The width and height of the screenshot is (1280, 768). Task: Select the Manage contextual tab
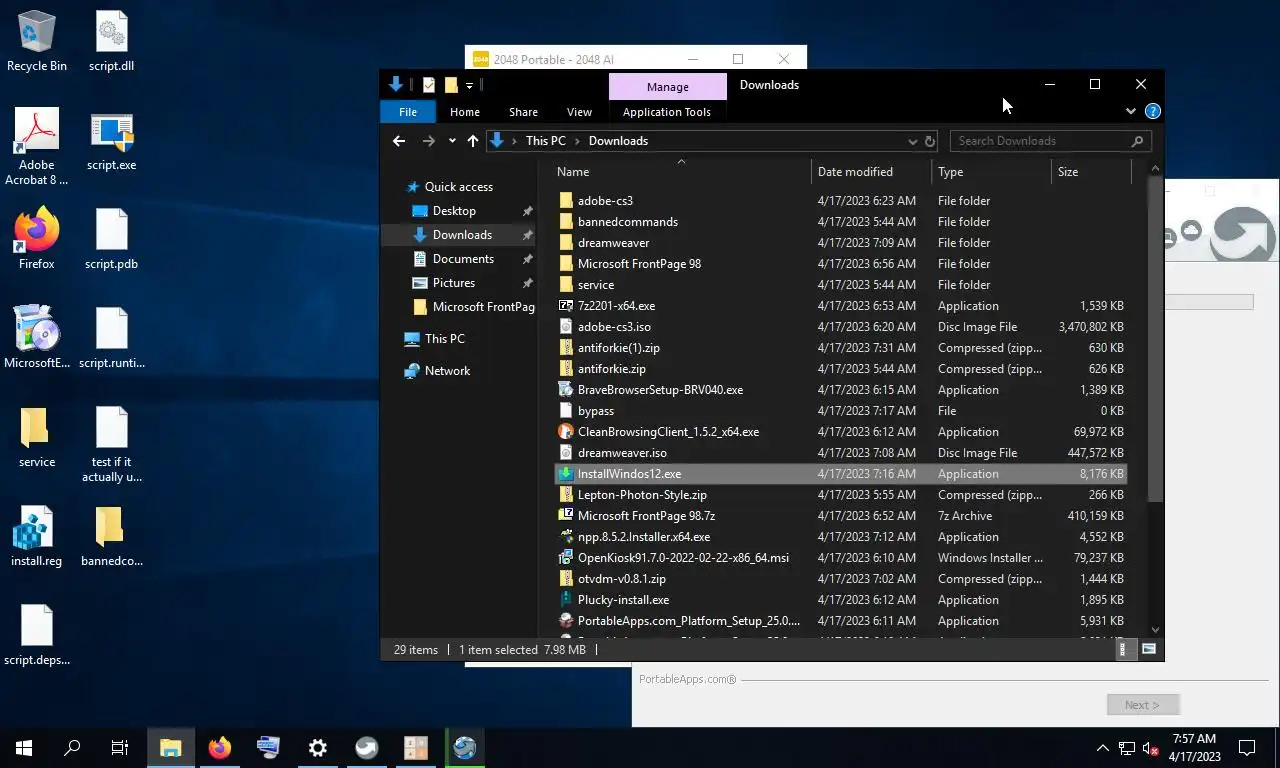667,87
